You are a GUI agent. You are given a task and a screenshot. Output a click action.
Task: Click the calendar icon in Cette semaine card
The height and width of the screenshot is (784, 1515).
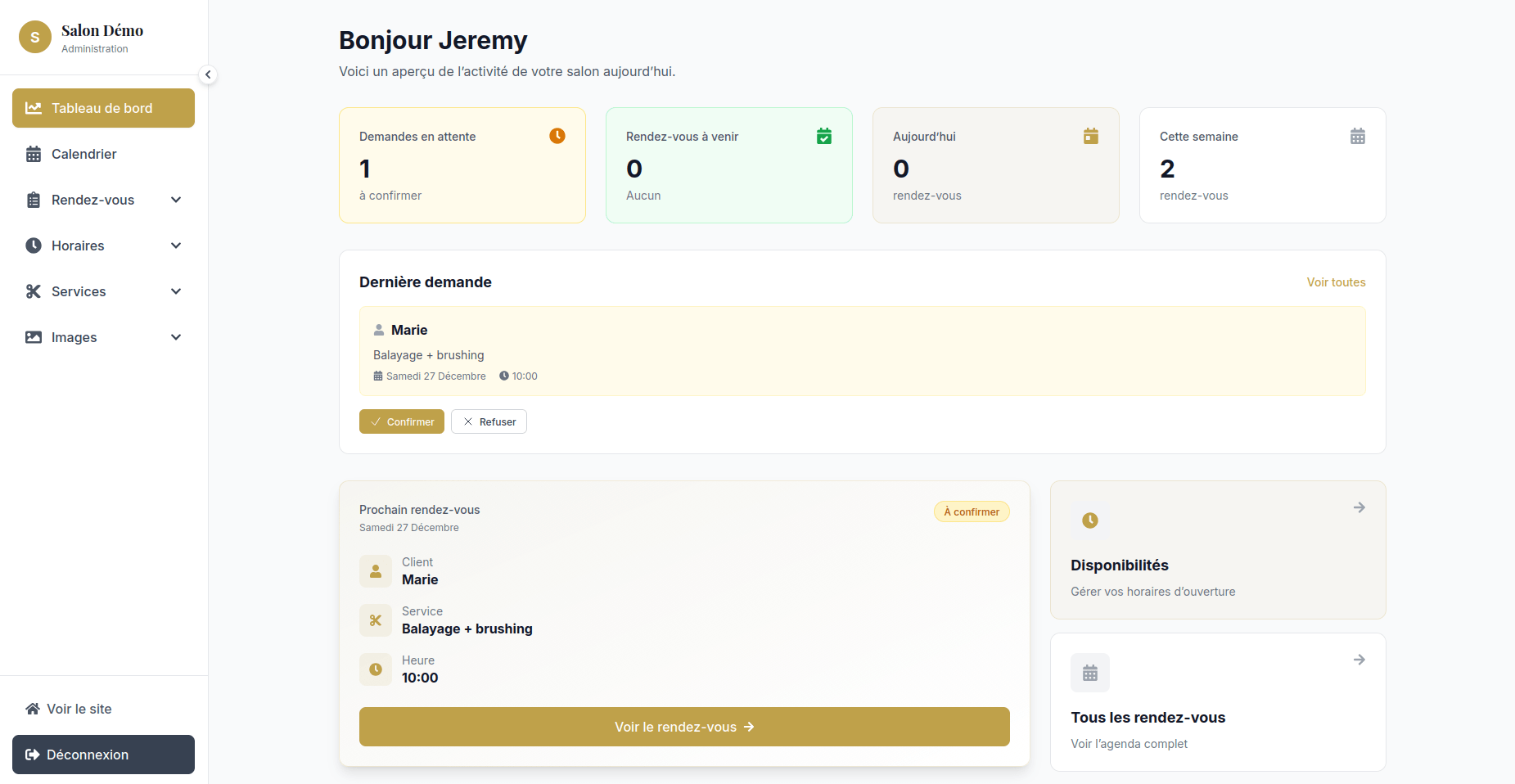(x=1357, y=136)
